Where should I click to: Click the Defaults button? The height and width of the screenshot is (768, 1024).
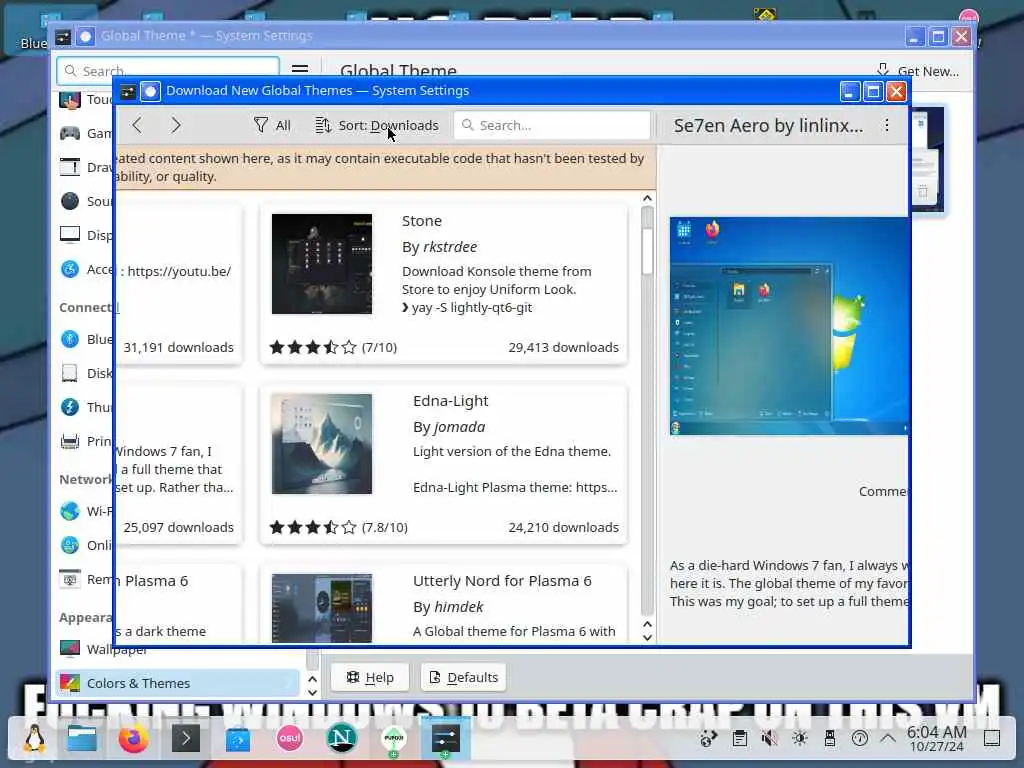(464, 677)
